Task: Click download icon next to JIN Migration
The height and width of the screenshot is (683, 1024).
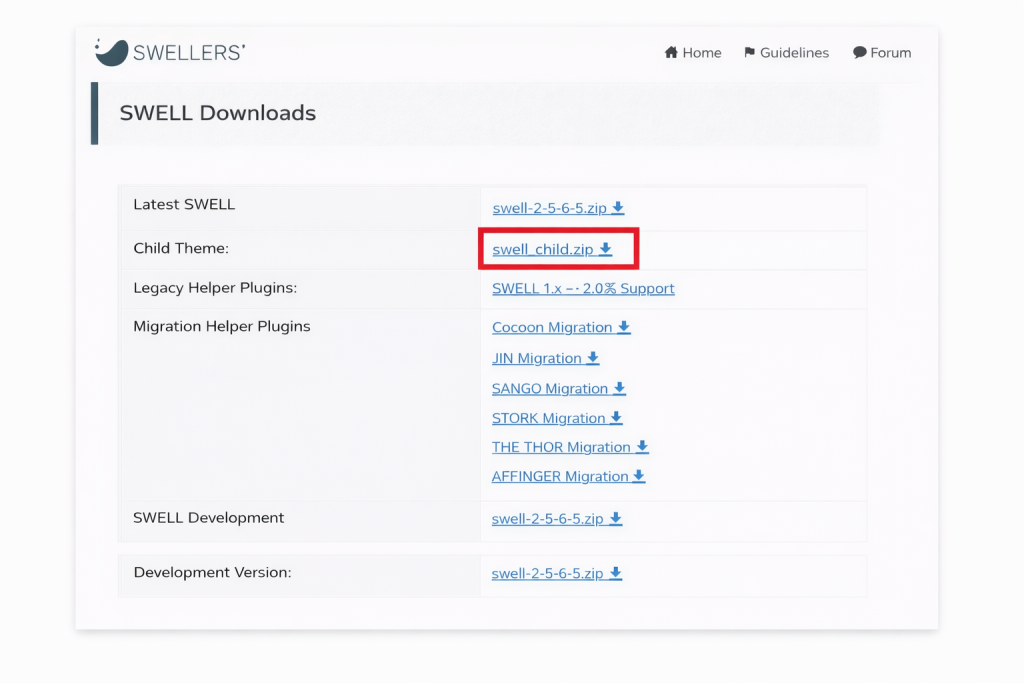Action: pyautogui.click(x=593, y=358)
